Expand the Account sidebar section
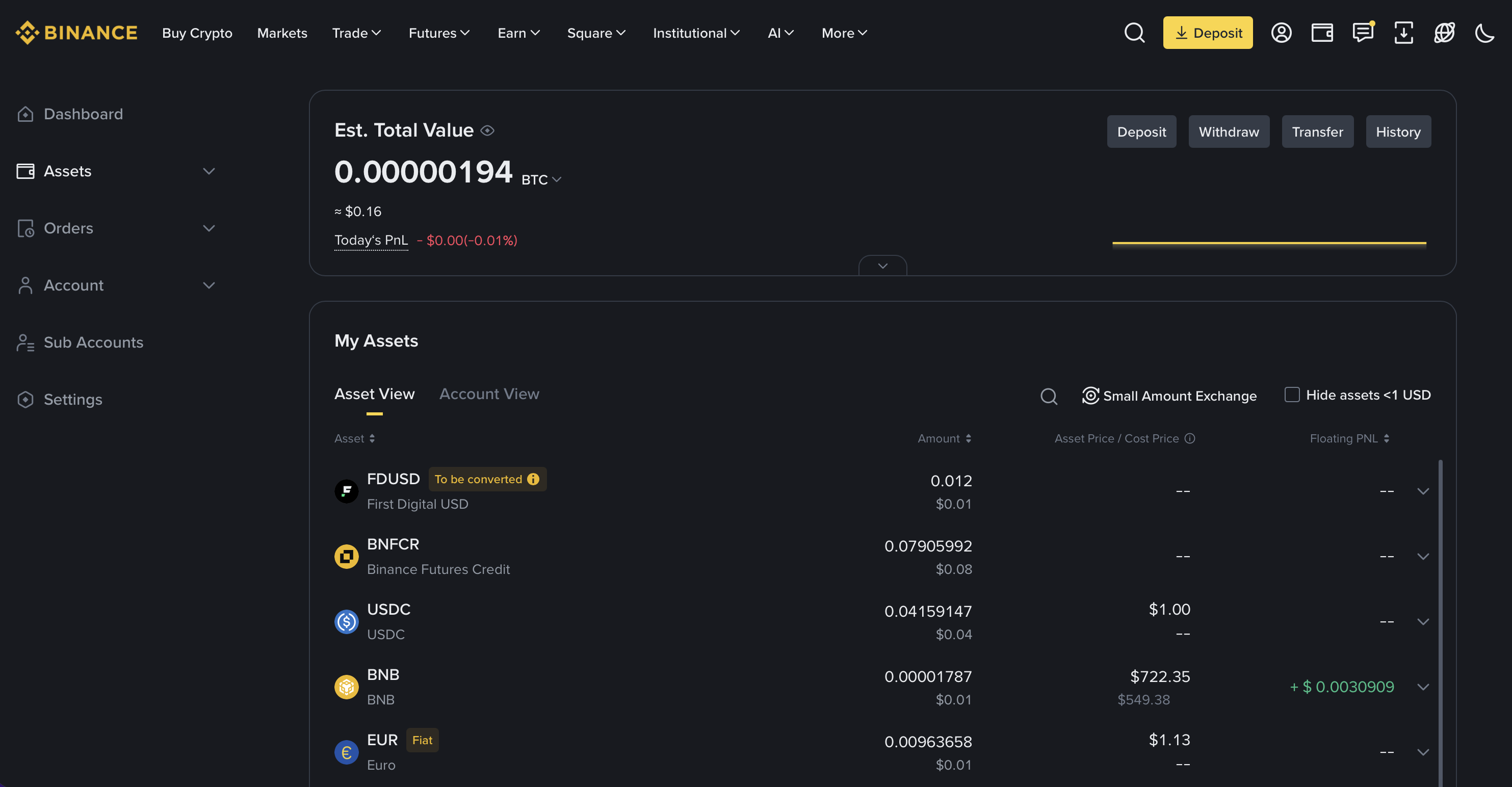 [209, 285]
